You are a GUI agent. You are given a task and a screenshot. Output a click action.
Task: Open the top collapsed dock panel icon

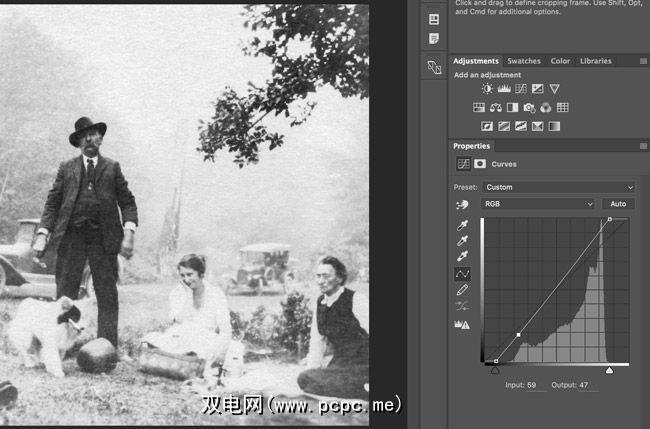[x=434, y=19]
